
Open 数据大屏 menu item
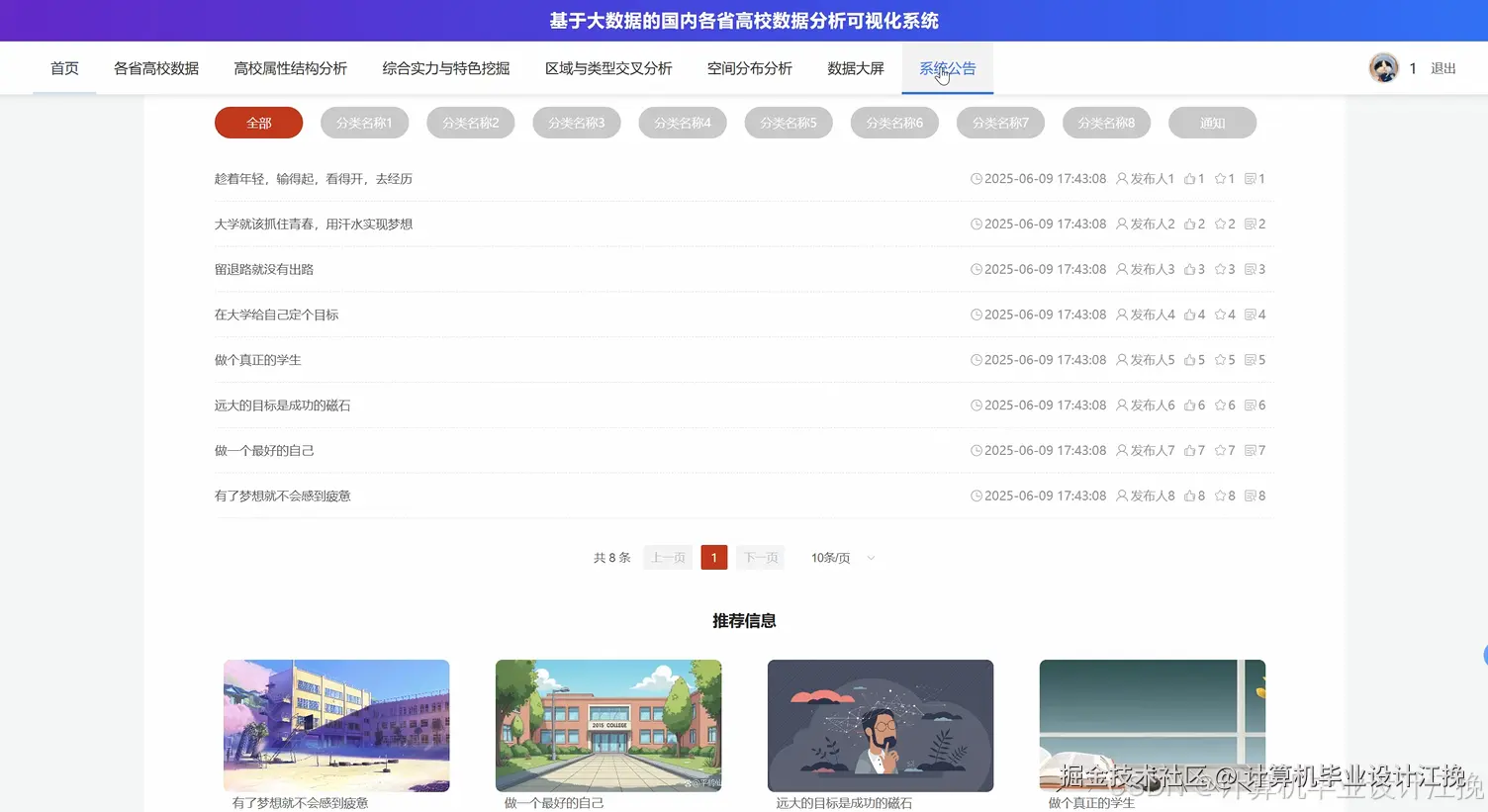856,68
